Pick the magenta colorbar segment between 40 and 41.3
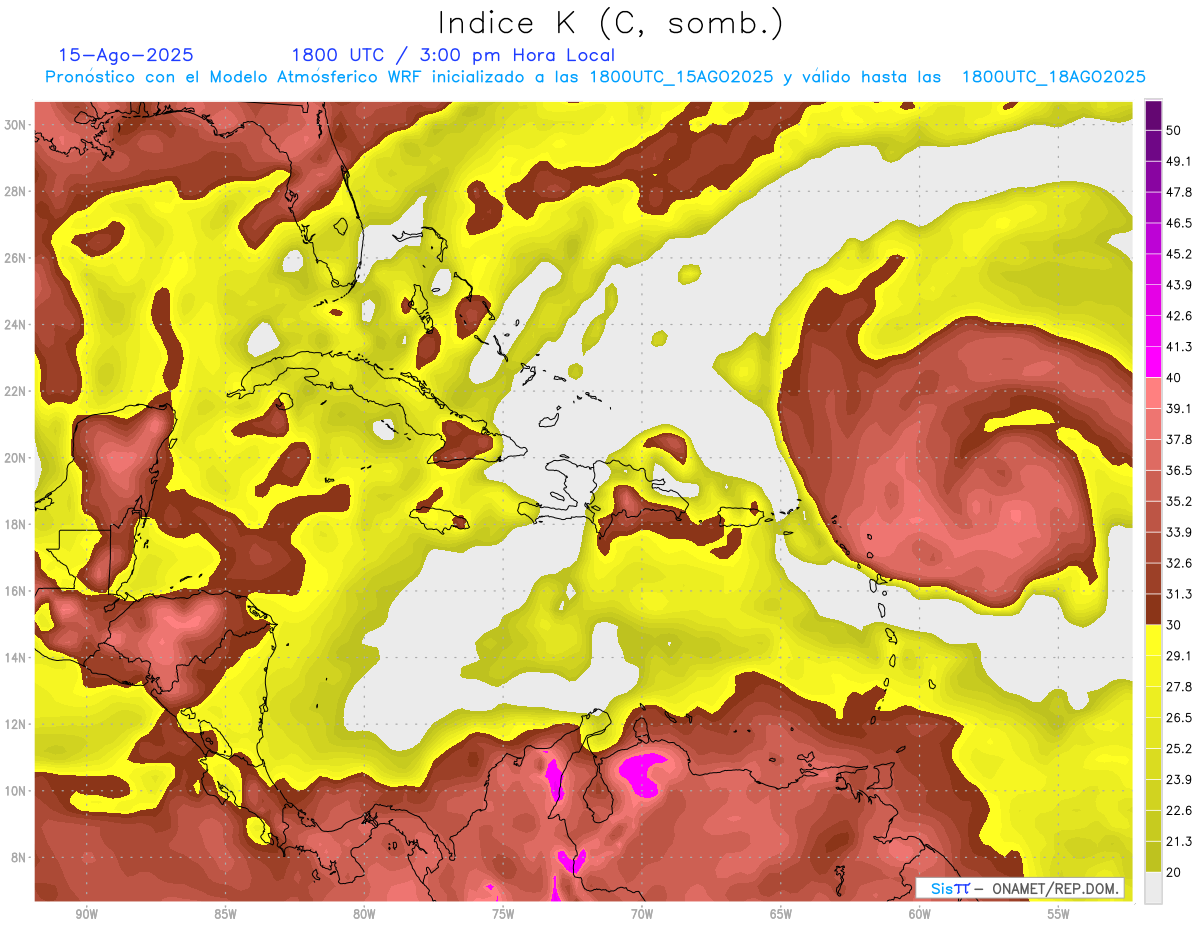Viewport: 1200px width, 927px height. click(1153, 362)
